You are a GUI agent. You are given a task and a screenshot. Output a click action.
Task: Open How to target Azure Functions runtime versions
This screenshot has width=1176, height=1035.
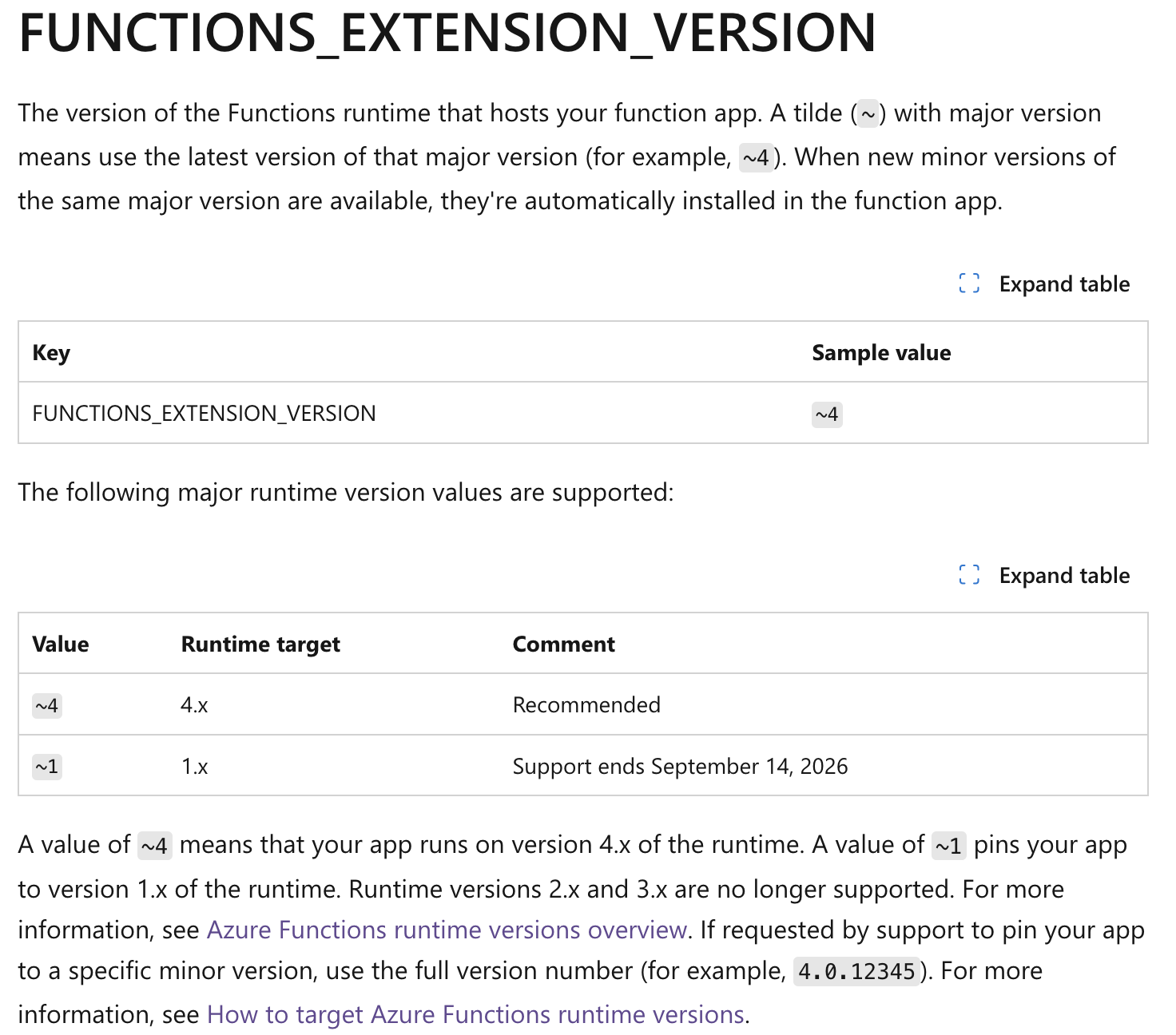point(475,1014)
